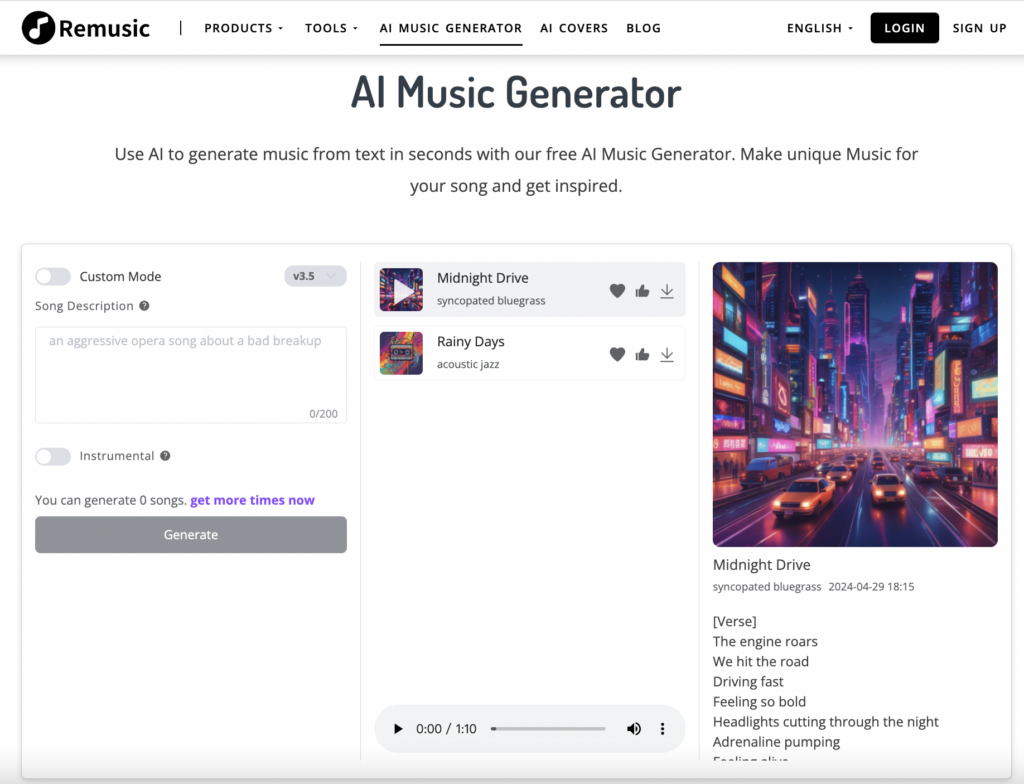1024x784 pixels.
Task: Open the v3.5 model version dropdown
Action: [x=315, y=276]
